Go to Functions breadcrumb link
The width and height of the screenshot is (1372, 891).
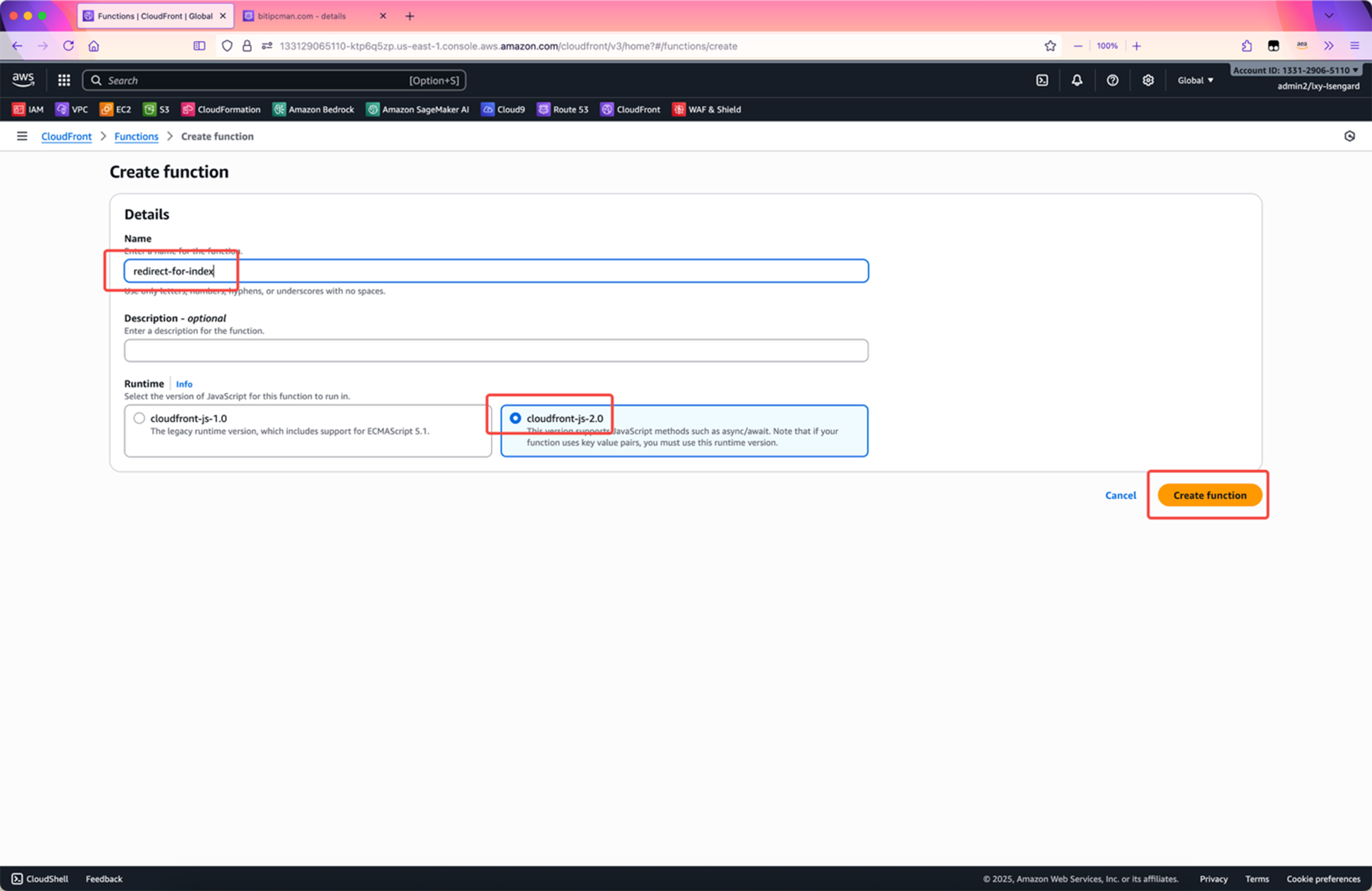click(136, 137)
